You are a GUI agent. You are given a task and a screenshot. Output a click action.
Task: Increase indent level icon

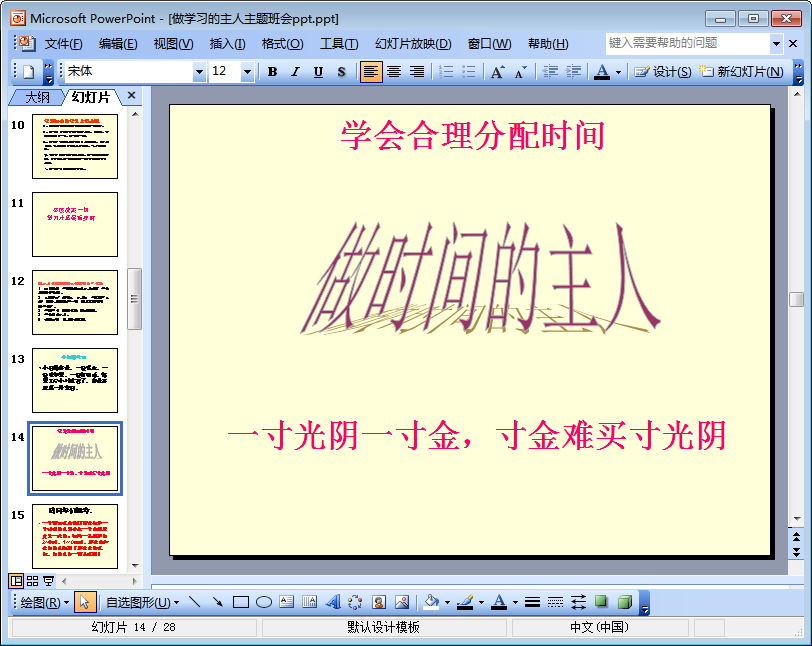[x=573, y=72]
